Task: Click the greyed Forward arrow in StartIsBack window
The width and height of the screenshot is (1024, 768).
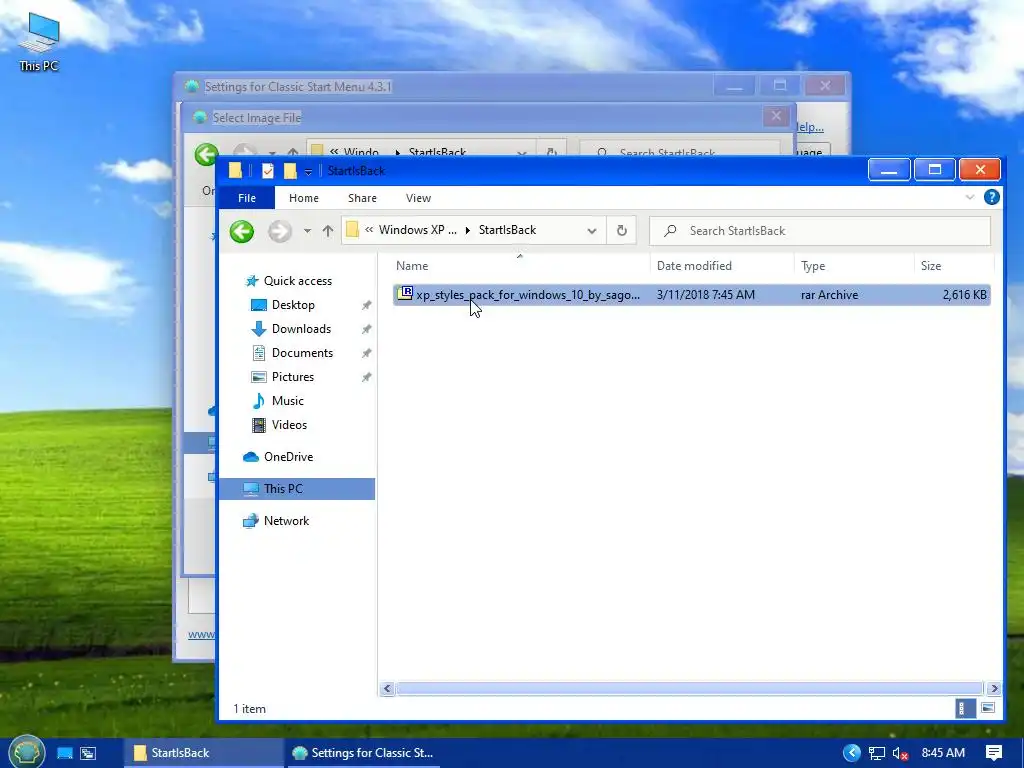Action: click(x=280, y=231)
